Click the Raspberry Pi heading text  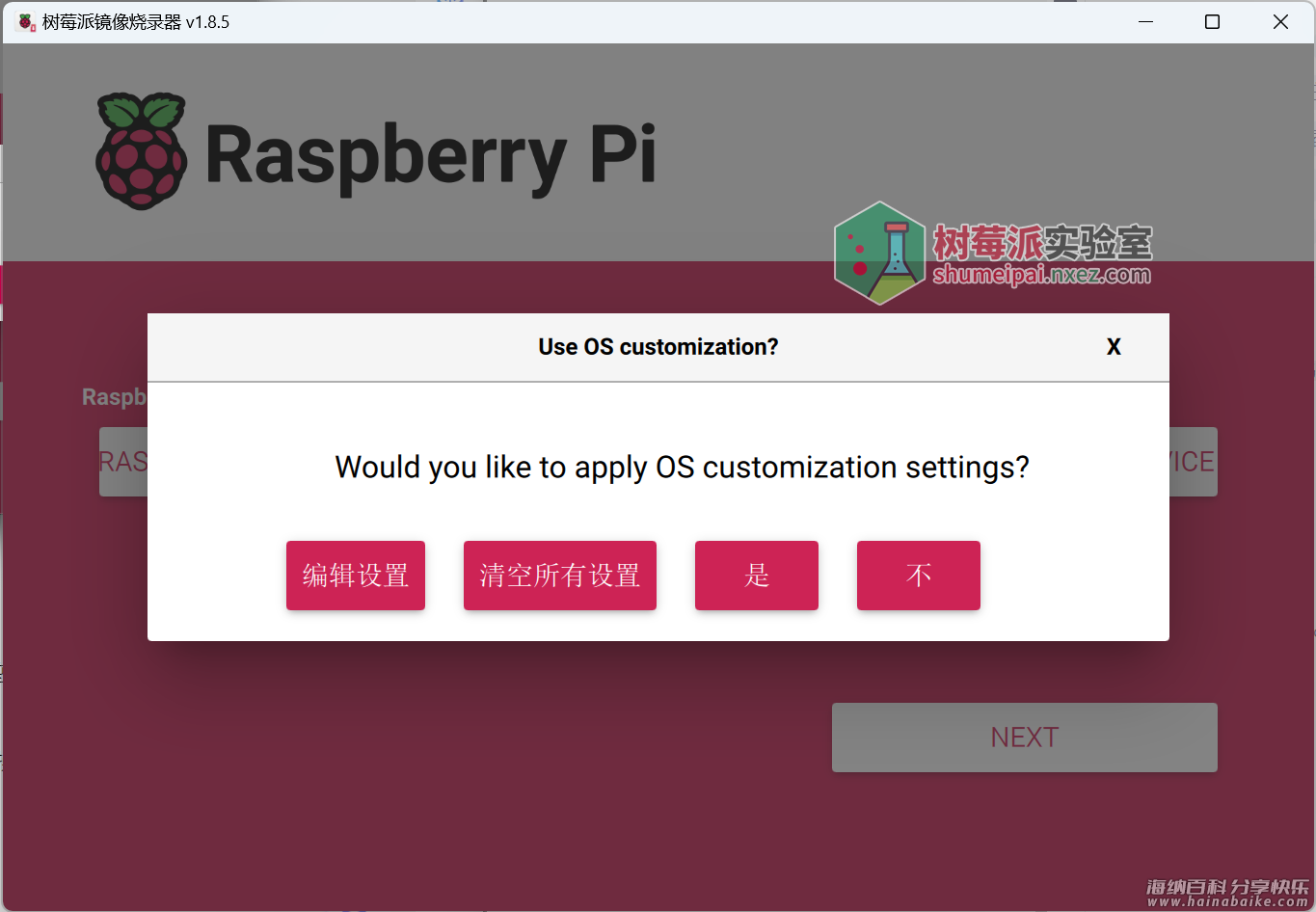coord(431,157)
